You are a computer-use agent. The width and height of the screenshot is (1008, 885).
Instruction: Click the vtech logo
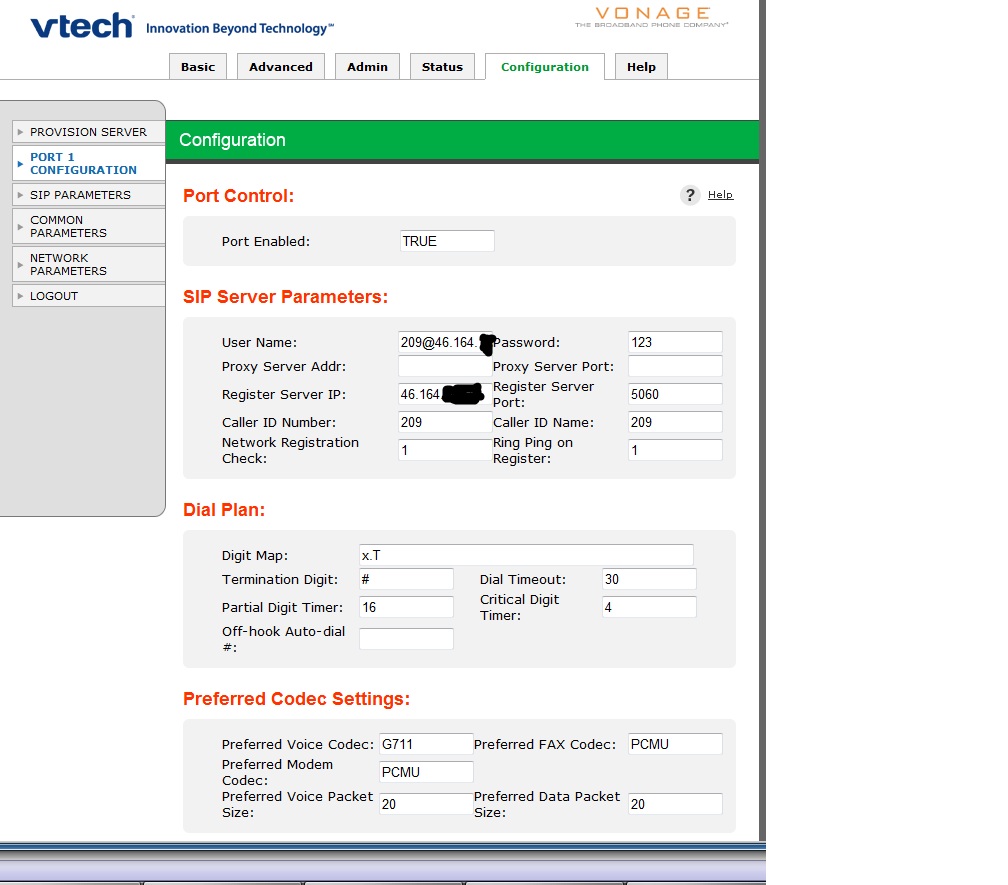click(82, 27)
